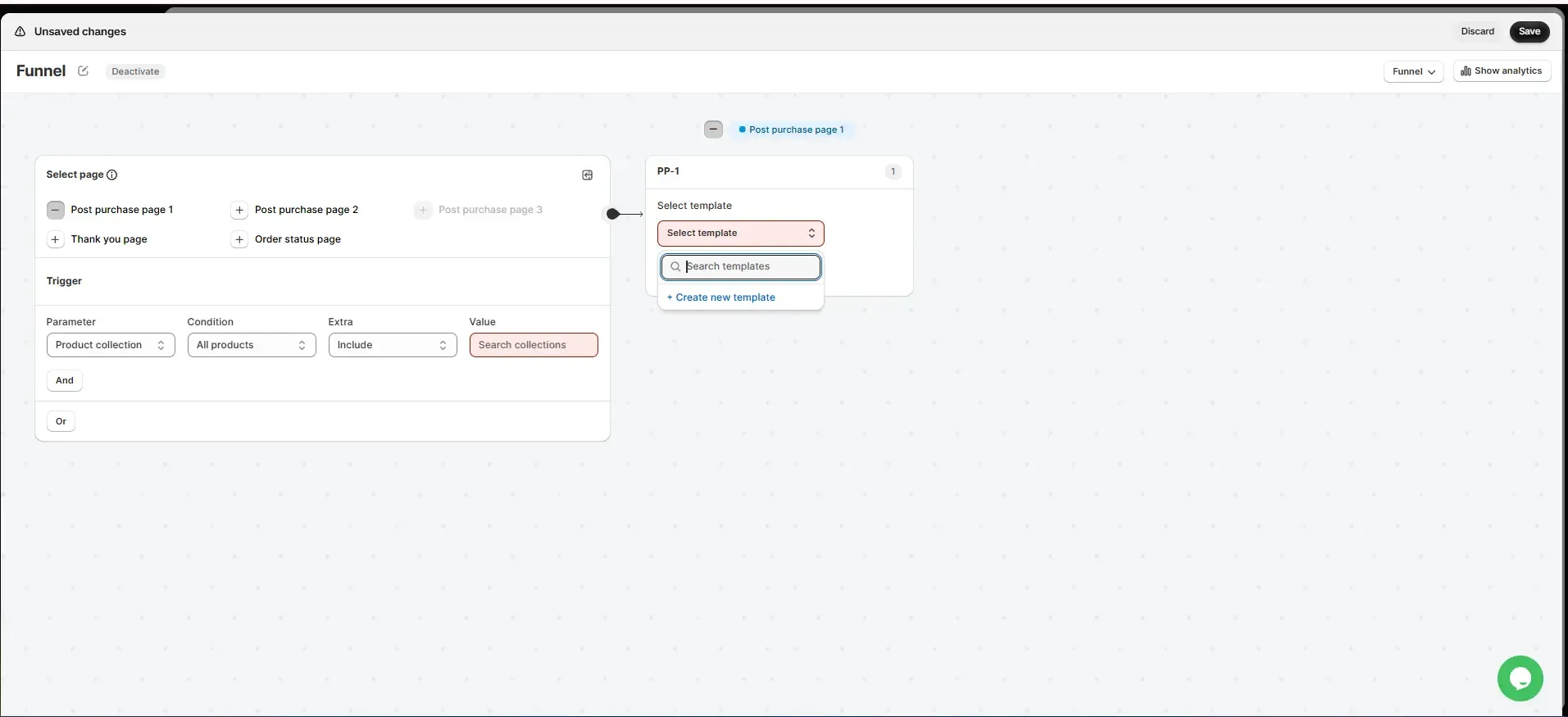Click the layout icon in Select page card
The image size is (1568, 717).
(x=588, y=175)
